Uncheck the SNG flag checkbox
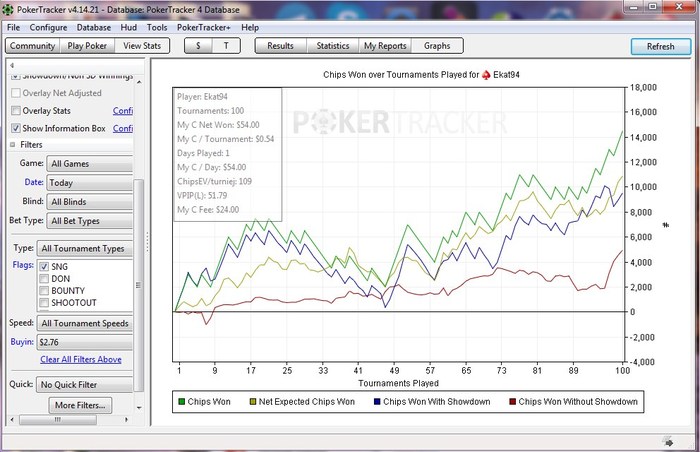This screenshot has width=700, height=452. 44,267
